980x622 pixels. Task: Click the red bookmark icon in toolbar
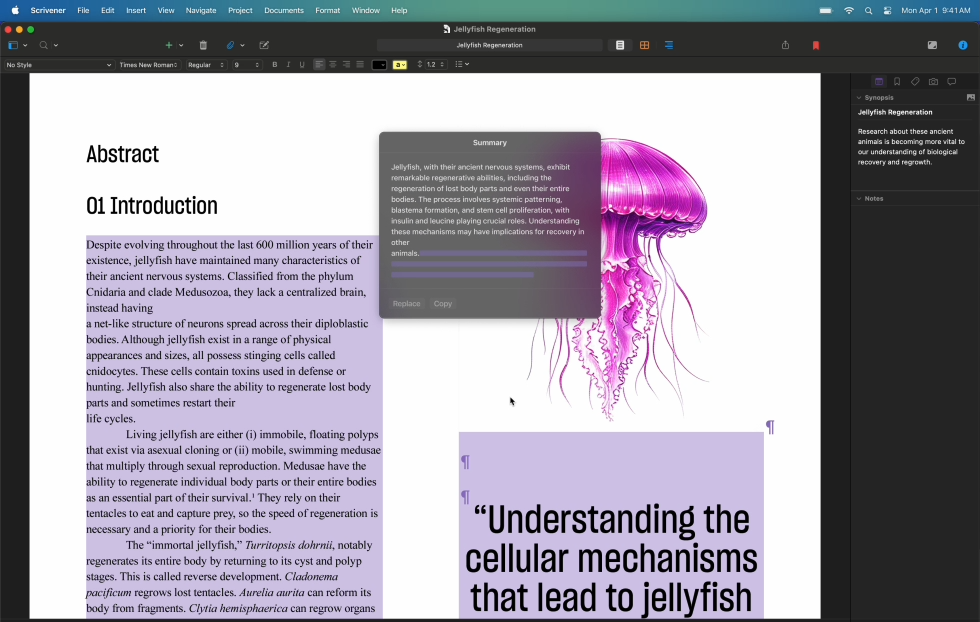pos(816,45)
